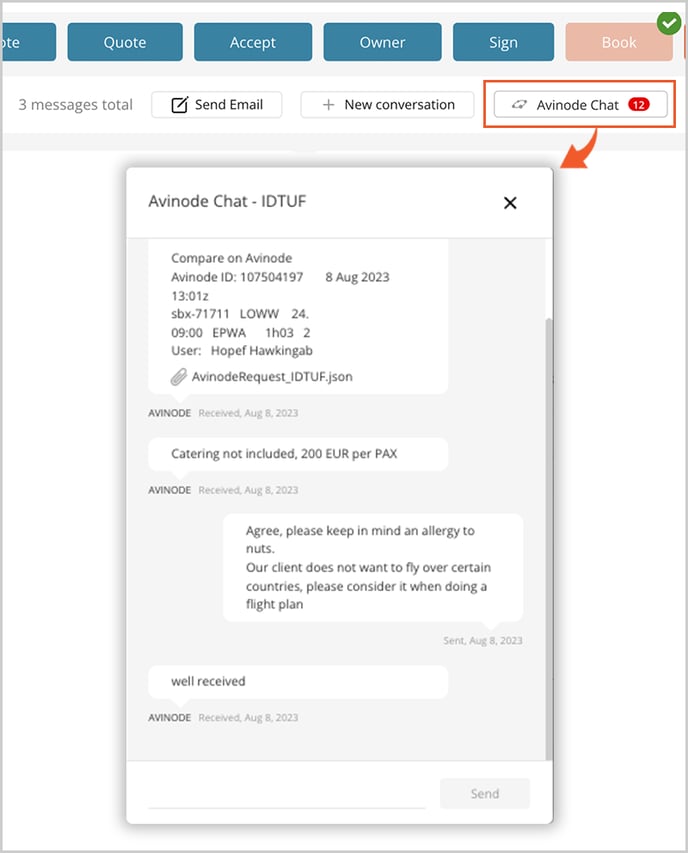Viewport: 688px width, 853px height.
Task: Click the paperclip attachment icon
Action: click(178, 376)
